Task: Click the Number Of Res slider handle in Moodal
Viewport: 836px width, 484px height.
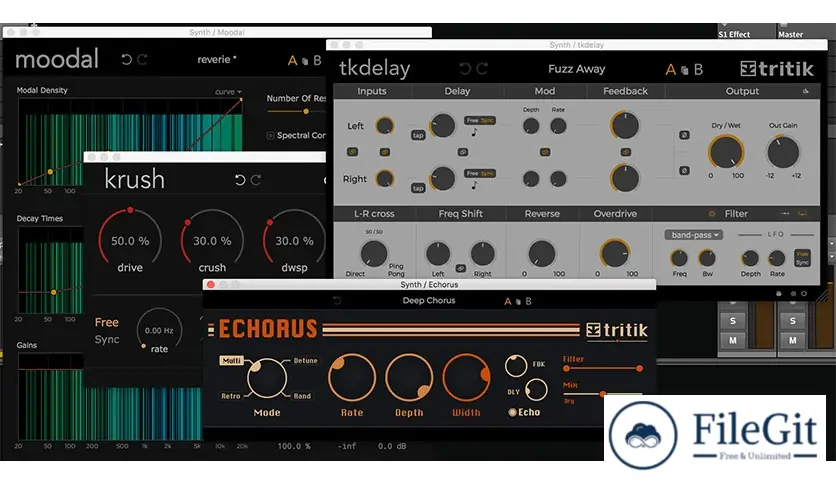Action: [306, 111]
